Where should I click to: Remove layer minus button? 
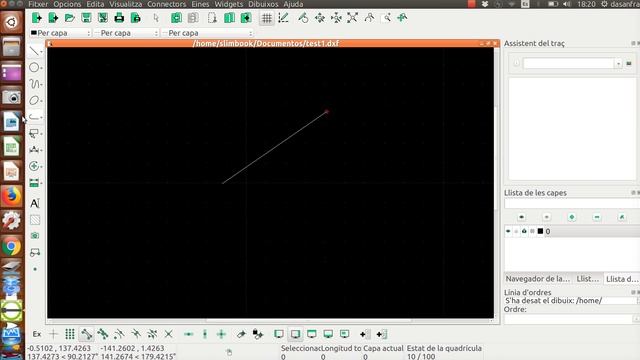click(x=597, y=217)
